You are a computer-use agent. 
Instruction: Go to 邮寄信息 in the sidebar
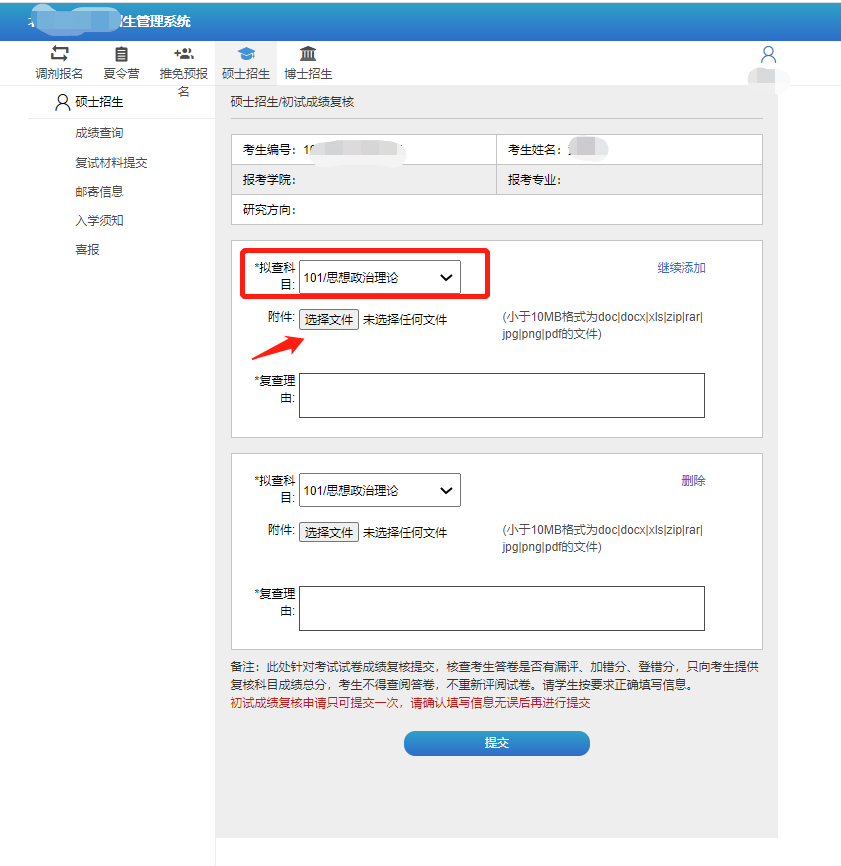point(99,191)
